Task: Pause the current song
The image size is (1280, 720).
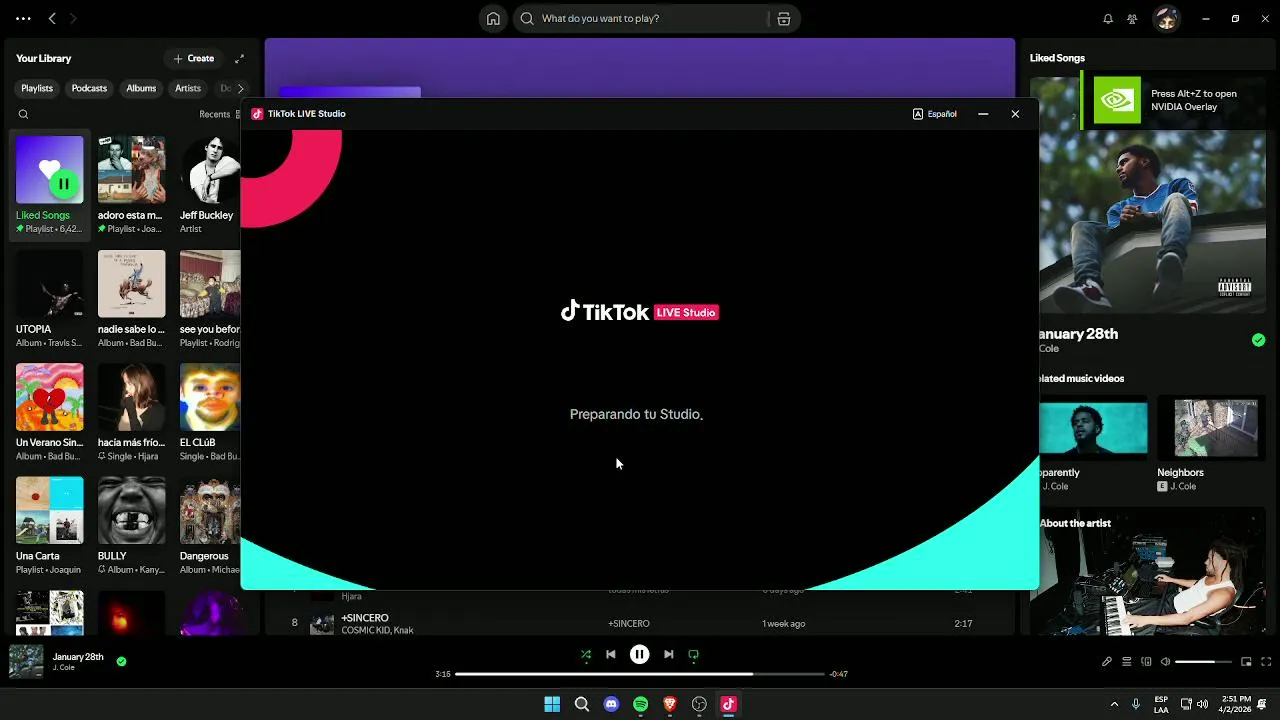Action: tap(640, 655)
